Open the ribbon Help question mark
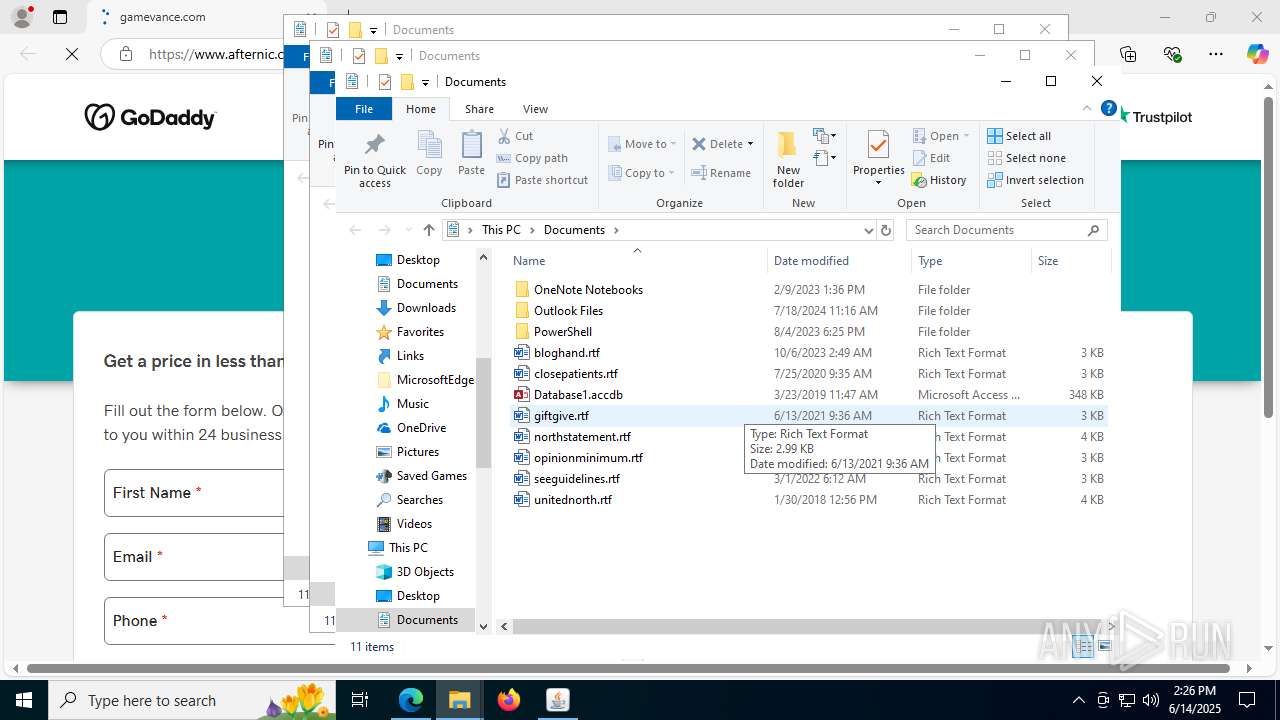 [x=1108, y=108]
